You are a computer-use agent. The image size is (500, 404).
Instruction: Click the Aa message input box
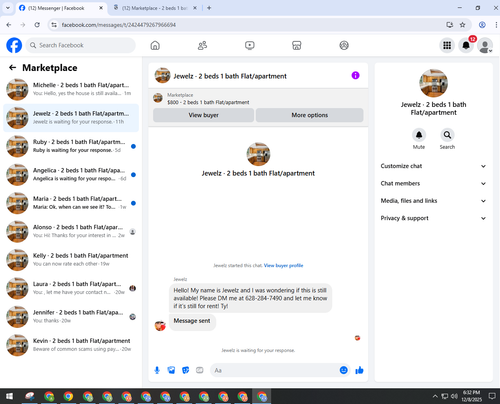[x=275, y=370]
